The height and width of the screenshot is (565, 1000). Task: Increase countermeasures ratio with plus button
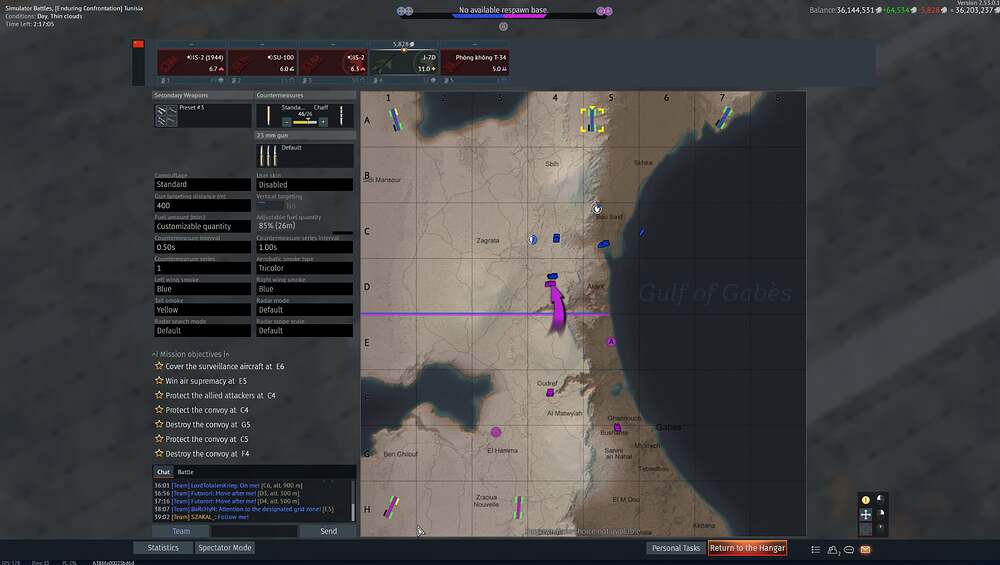click(323, 122)
